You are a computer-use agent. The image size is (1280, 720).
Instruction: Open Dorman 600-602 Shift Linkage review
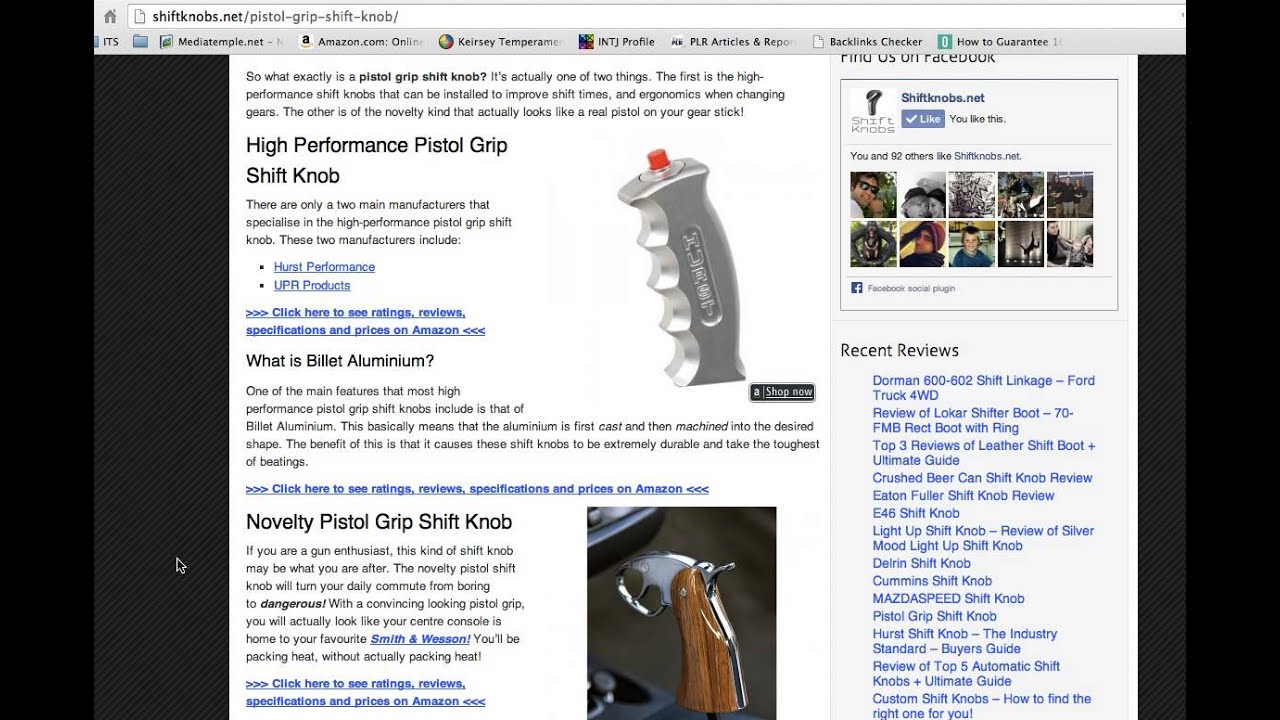tap(983, 388)
